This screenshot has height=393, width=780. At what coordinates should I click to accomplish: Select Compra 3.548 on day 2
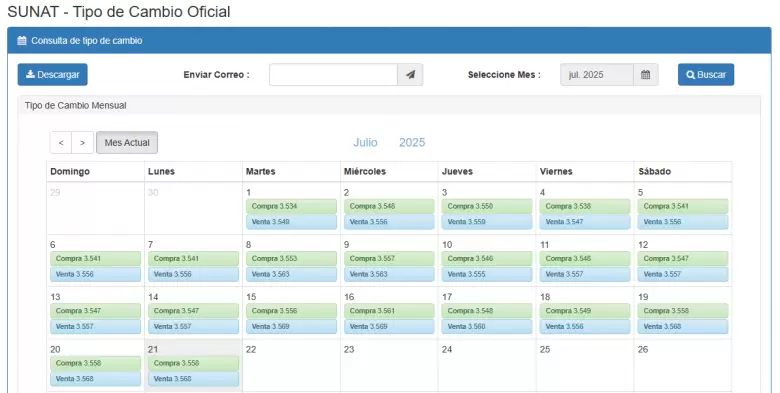pyautogui.click(x=390, y=206)
